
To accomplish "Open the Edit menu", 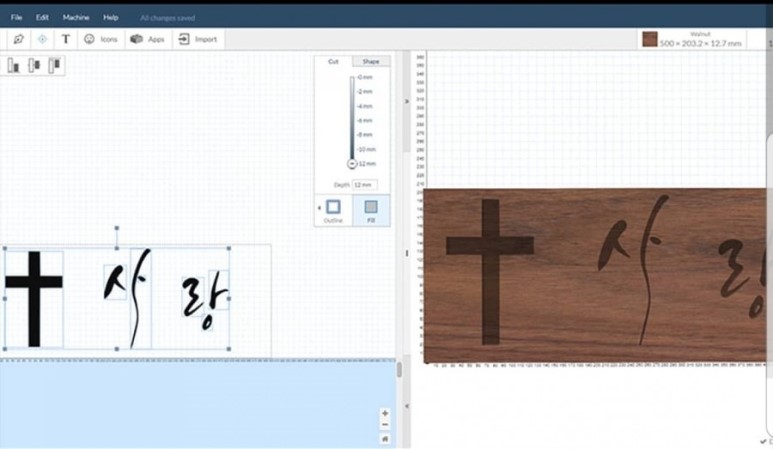I will (42, 18).
